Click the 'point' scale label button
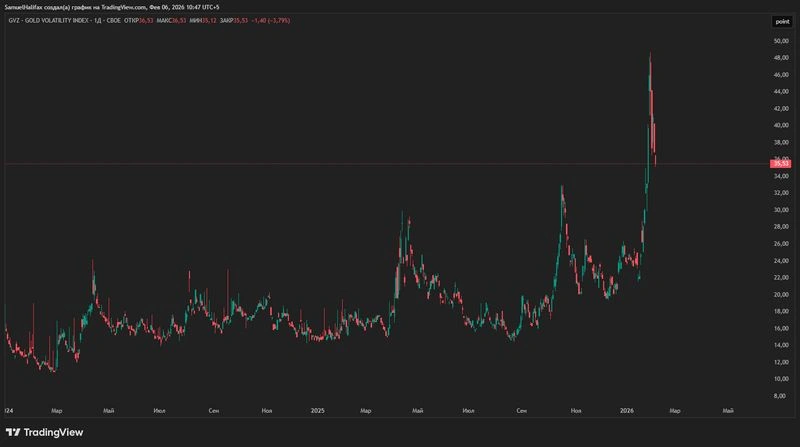Image resolution: width=800 pixels, height=447 pixels. tap(782, 21)
